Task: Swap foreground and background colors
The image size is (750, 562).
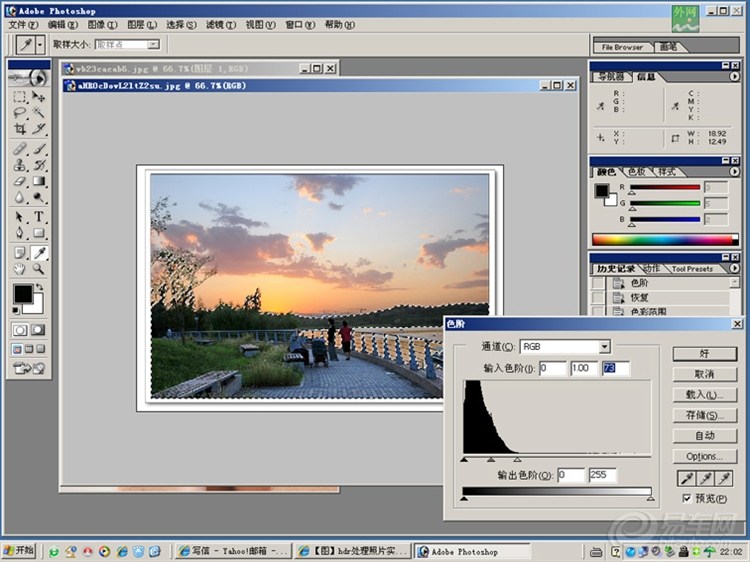Action: (x=40, y=287)
